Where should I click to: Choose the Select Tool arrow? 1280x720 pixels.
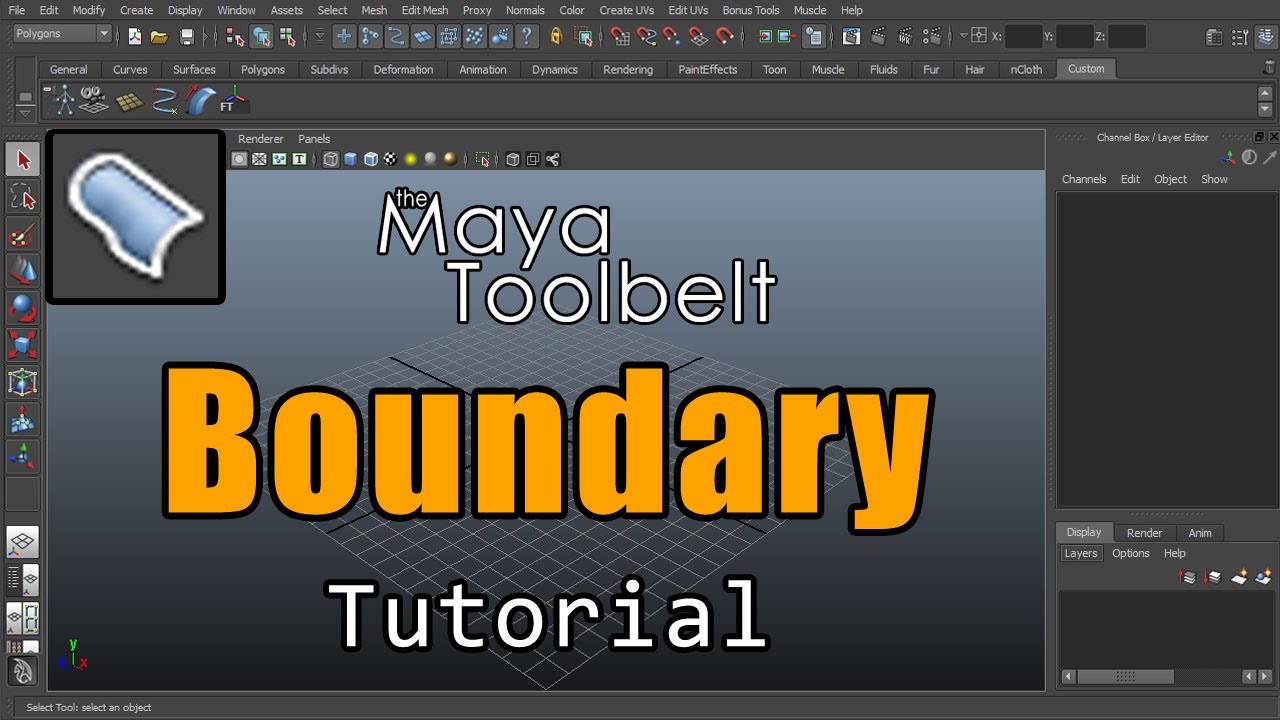(23, 159)
